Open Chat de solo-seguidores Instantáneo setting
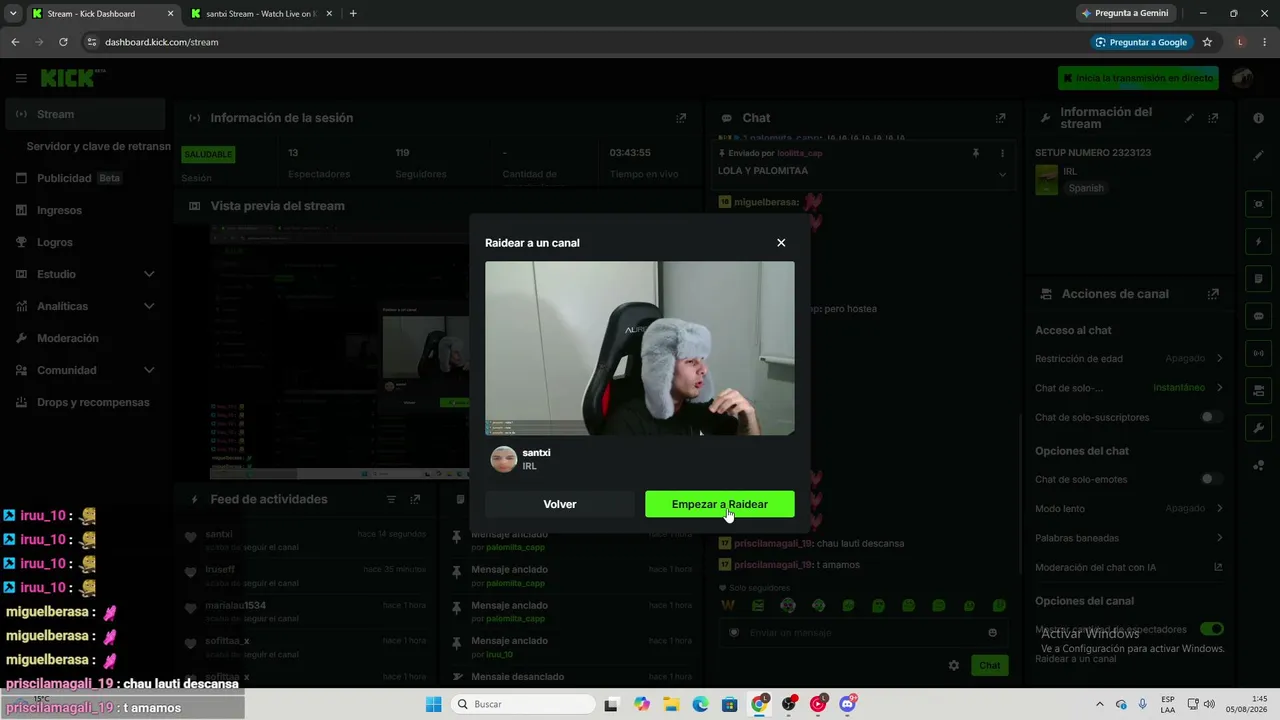Viewport: 1280px width, 720px height. (x=1129, y=388)
